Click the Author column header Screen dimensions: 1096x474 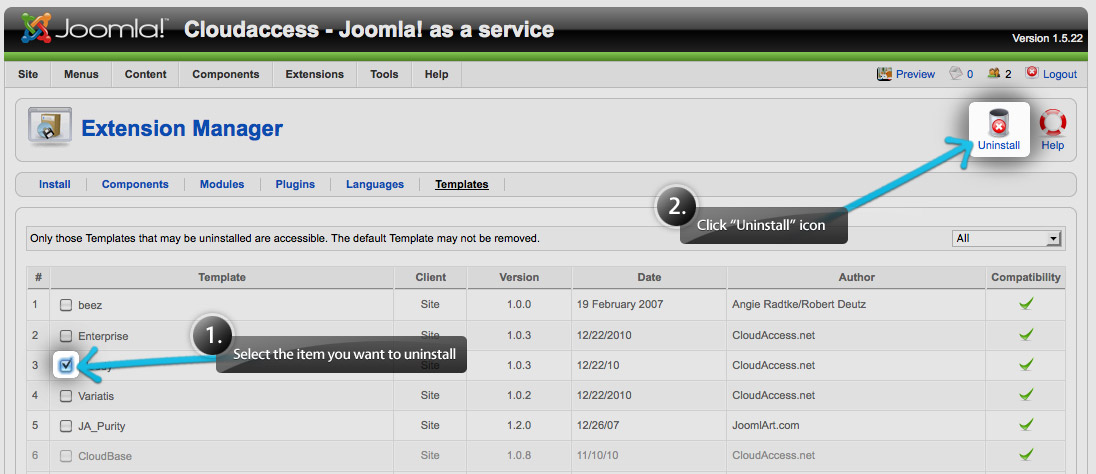(x=856, y=278)
